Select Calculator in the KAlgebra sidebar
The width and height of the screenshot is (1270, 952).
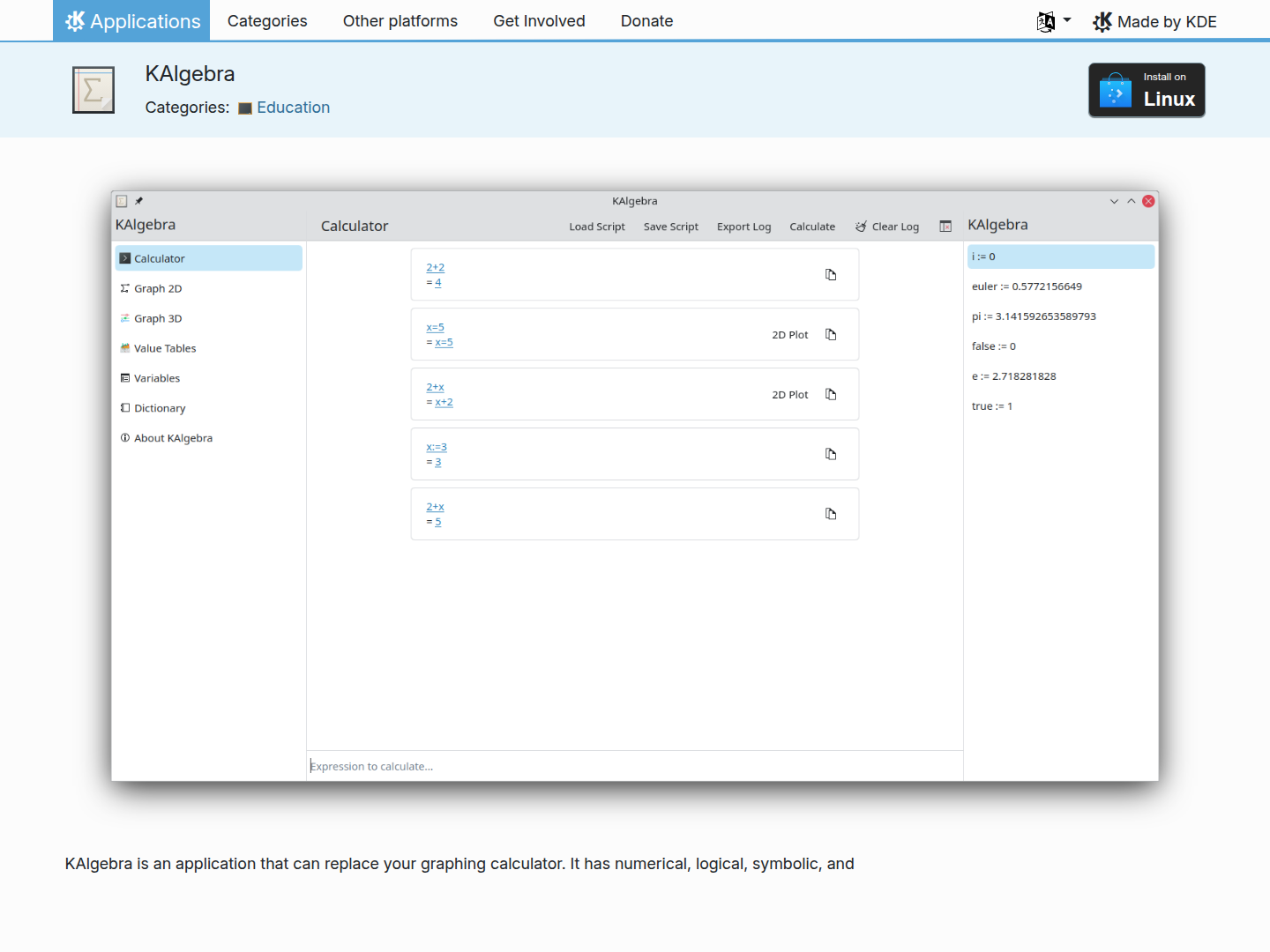pyautogui.click(x=208, y=258)
